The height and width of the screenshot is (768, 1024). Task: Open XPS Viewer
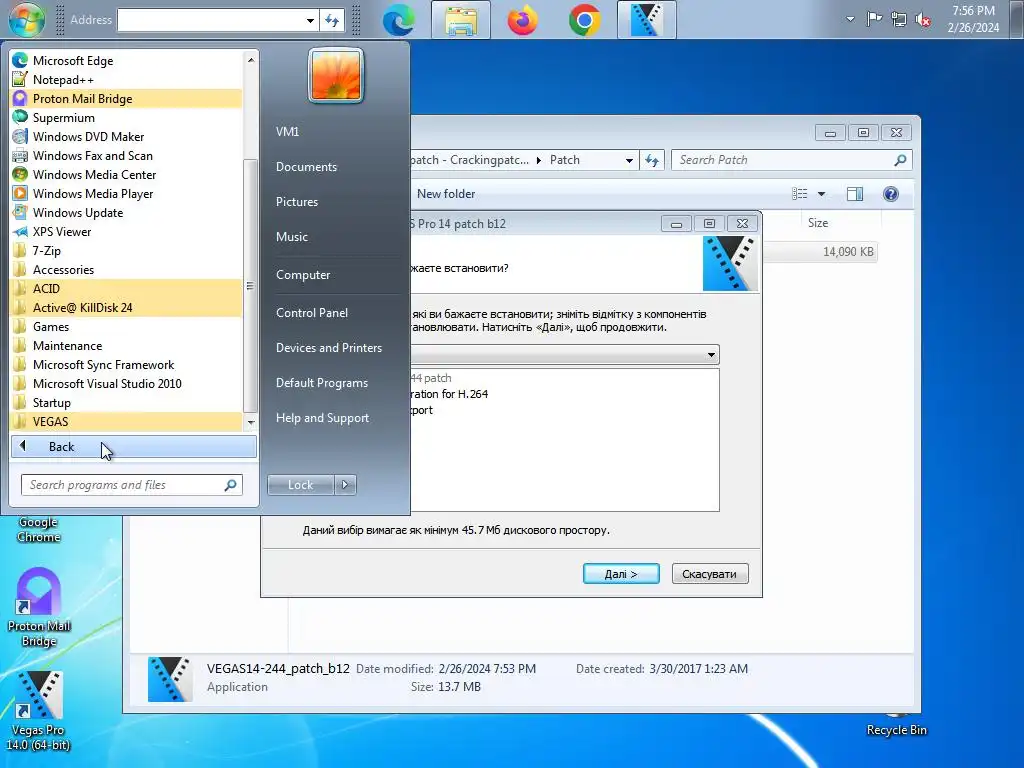[126, 231]
